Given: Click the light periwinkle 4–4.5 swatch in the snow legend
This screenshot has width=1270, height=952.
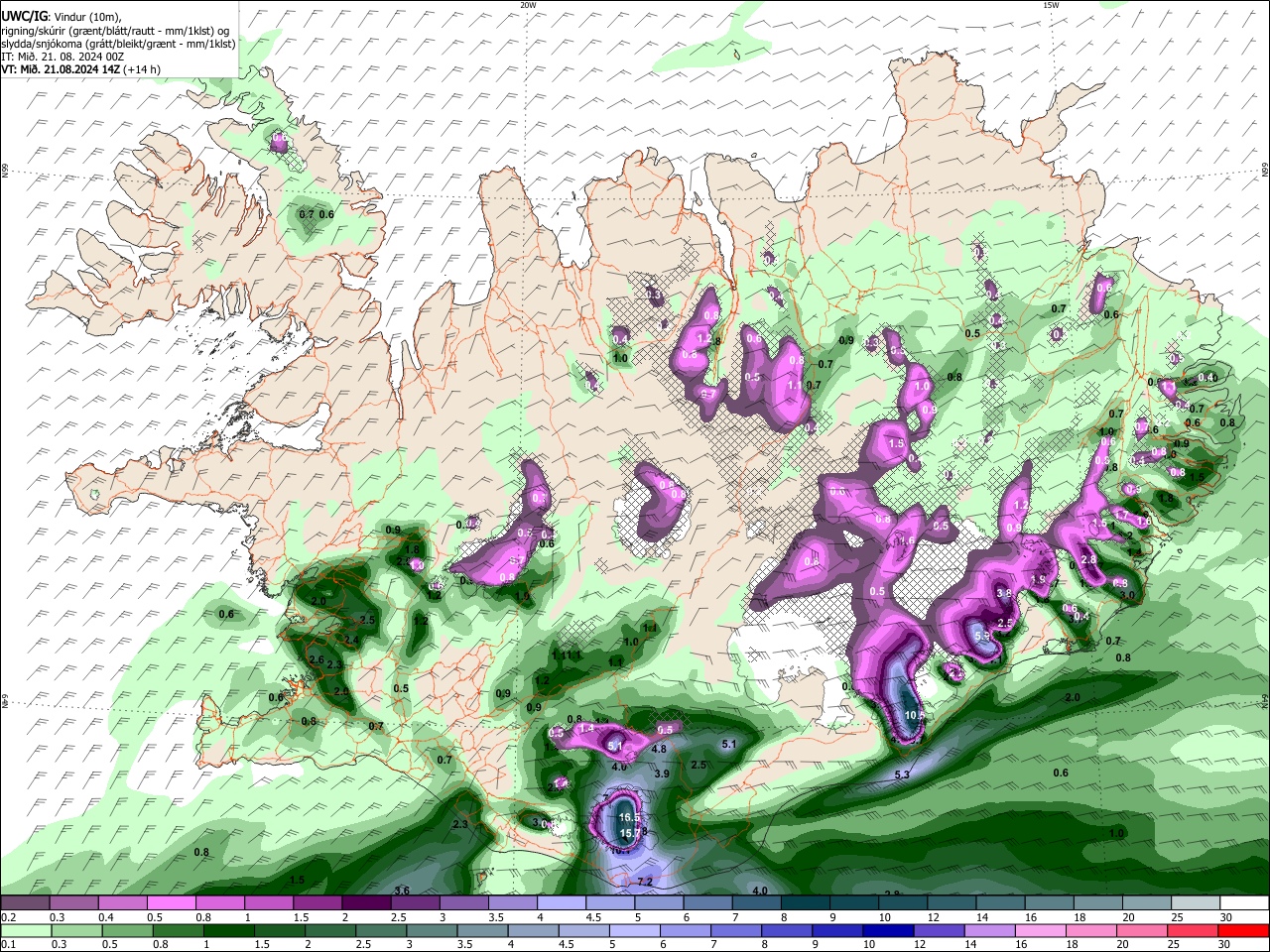Looking at the screenshot, I should (x=562, y=903).
